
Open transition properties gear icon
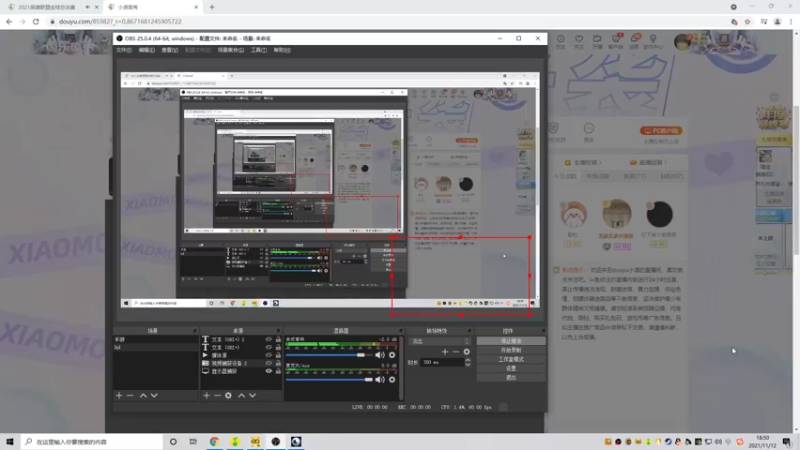click(466, 352)
